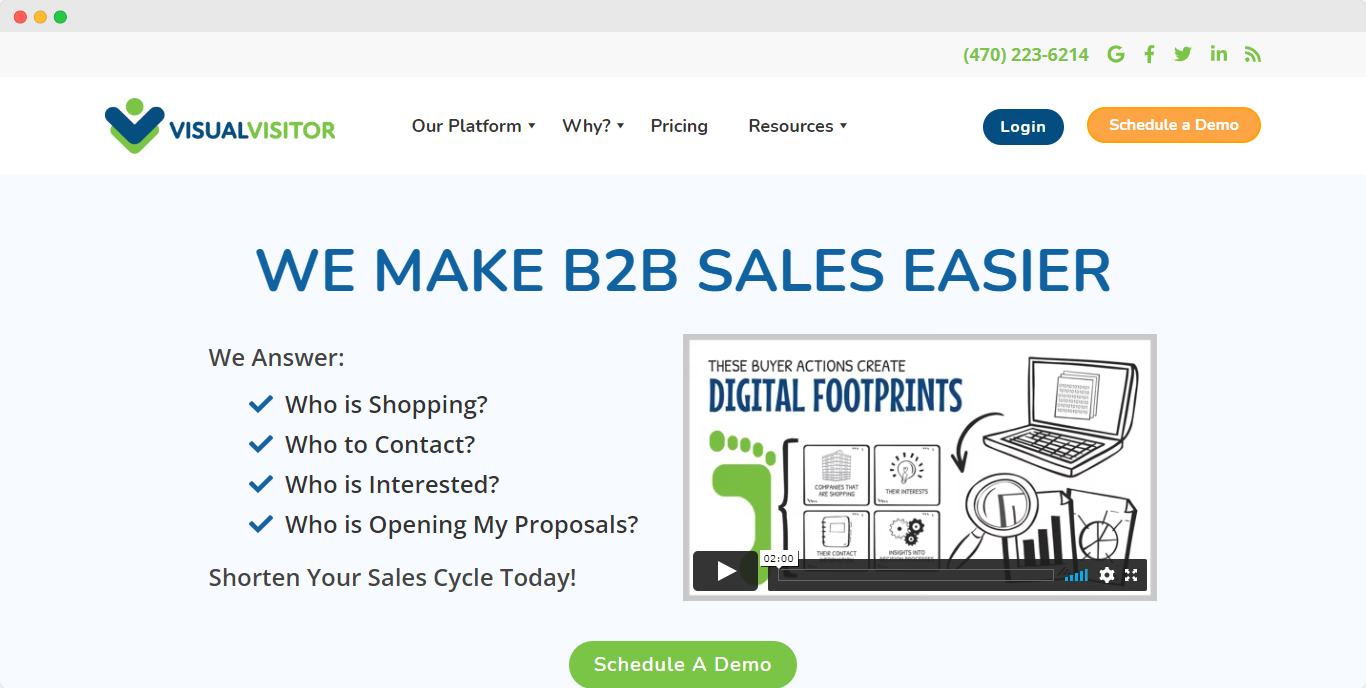Open the RSS feed icon
This screenshot has width=1366, height=688.
[x=1252, y=54]
